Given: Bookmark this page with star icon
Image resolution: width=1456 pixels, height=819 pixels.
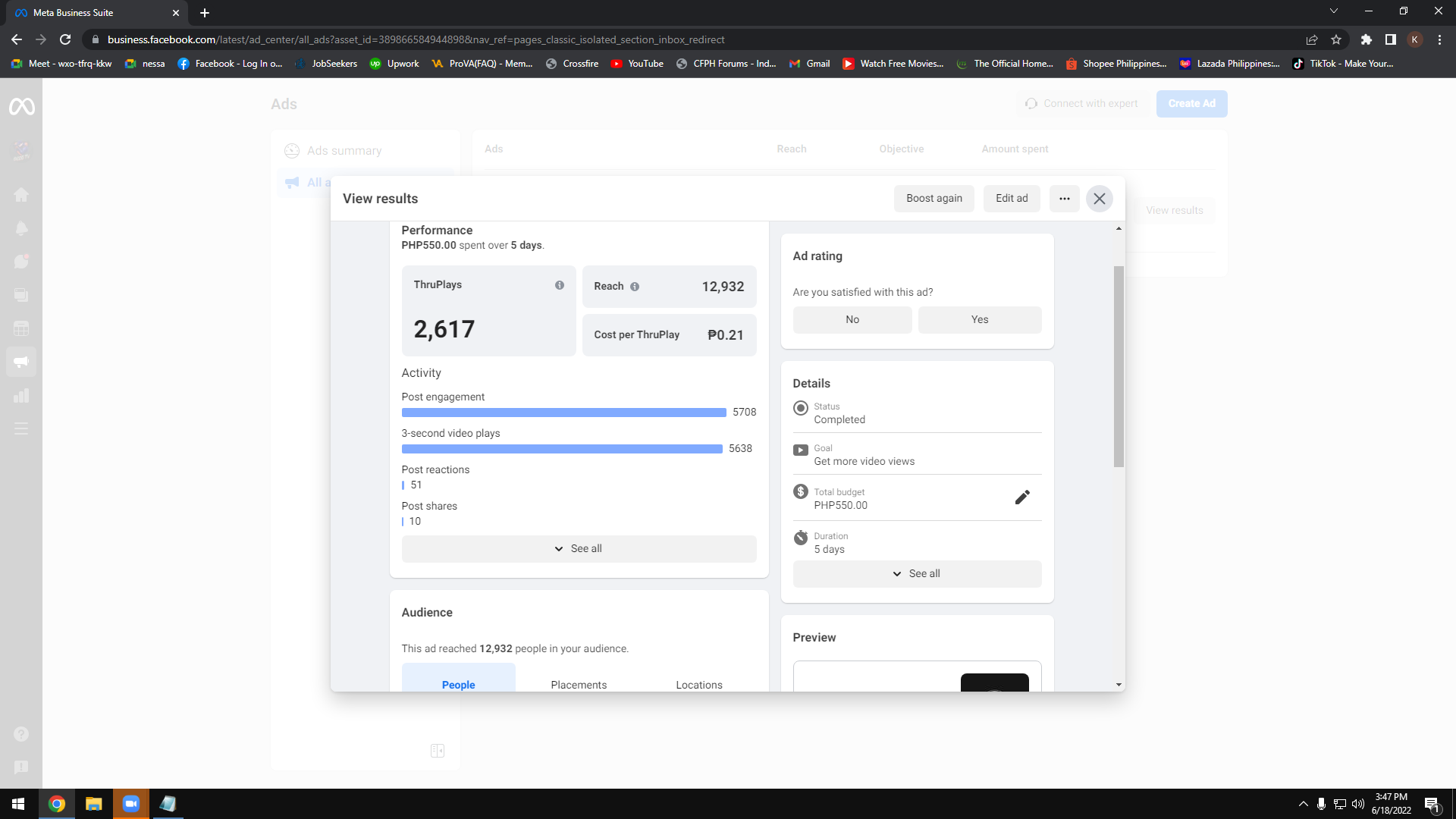Looking at the screenshot, I should tap(1336, 39).
